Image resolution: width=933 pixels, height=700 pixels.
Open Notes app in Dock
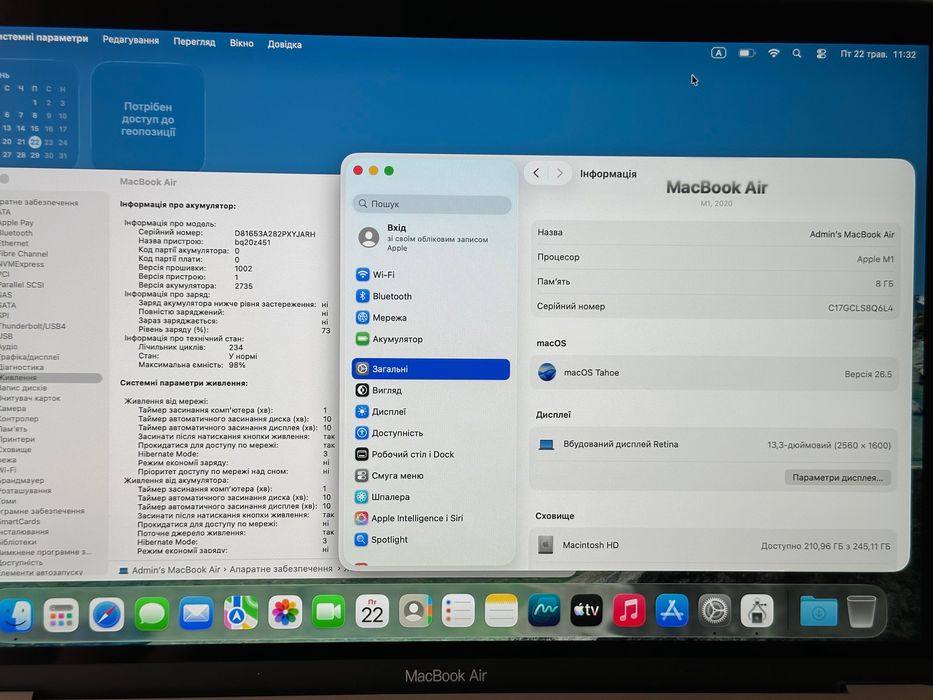coord(501,611)
